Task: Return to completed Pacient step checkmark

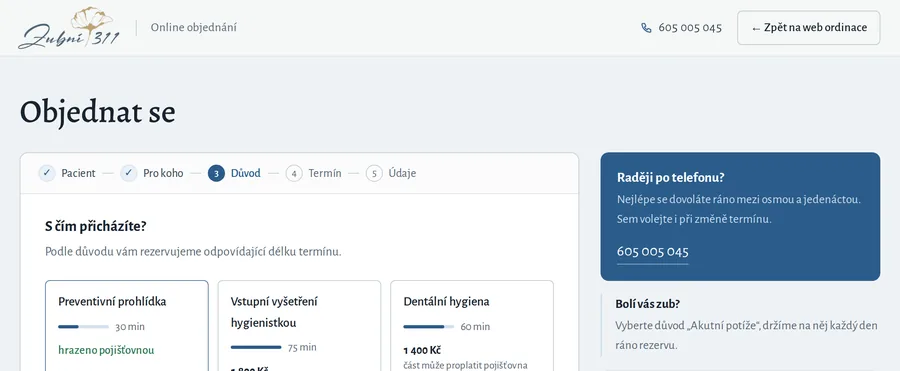Action: point(47,173)
